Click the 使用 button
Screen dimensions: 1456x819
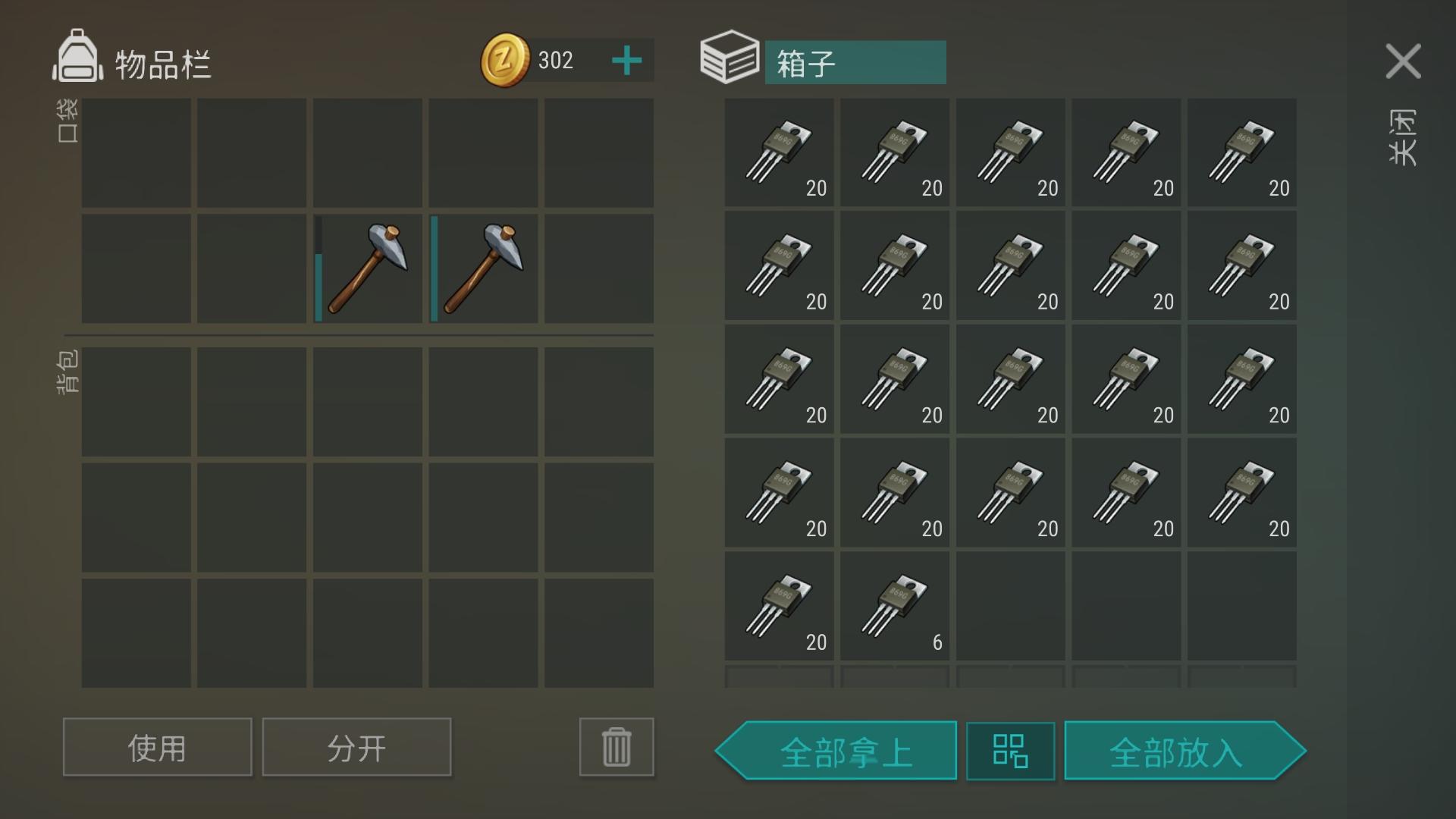[158, 747]
